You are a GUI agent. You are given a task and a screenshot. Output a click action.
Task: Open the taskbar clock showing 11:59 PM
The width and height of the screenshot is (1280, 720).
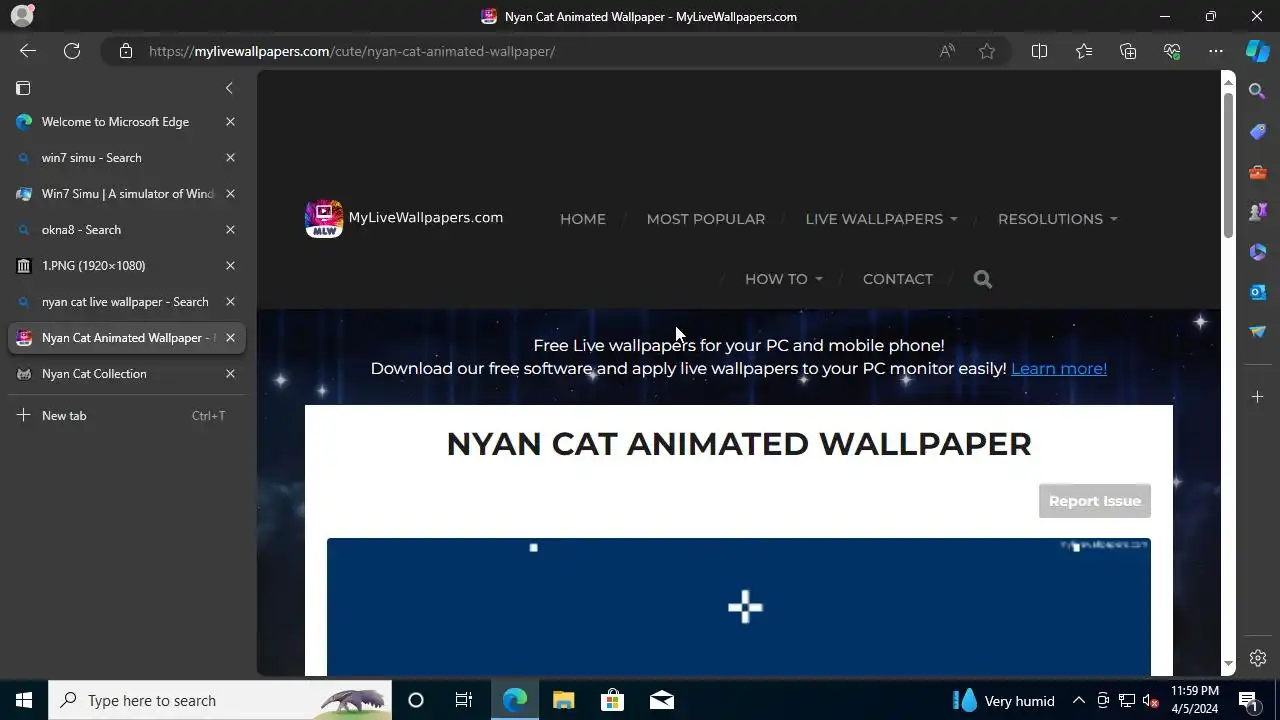(1194, 700)
